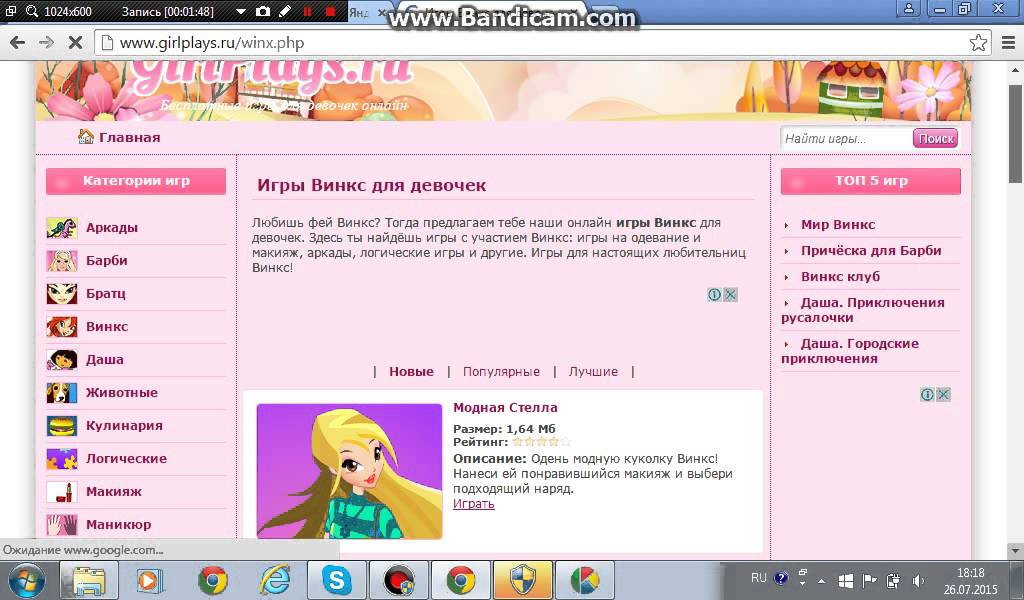Open the Логические category

click(x=127, y=458)
